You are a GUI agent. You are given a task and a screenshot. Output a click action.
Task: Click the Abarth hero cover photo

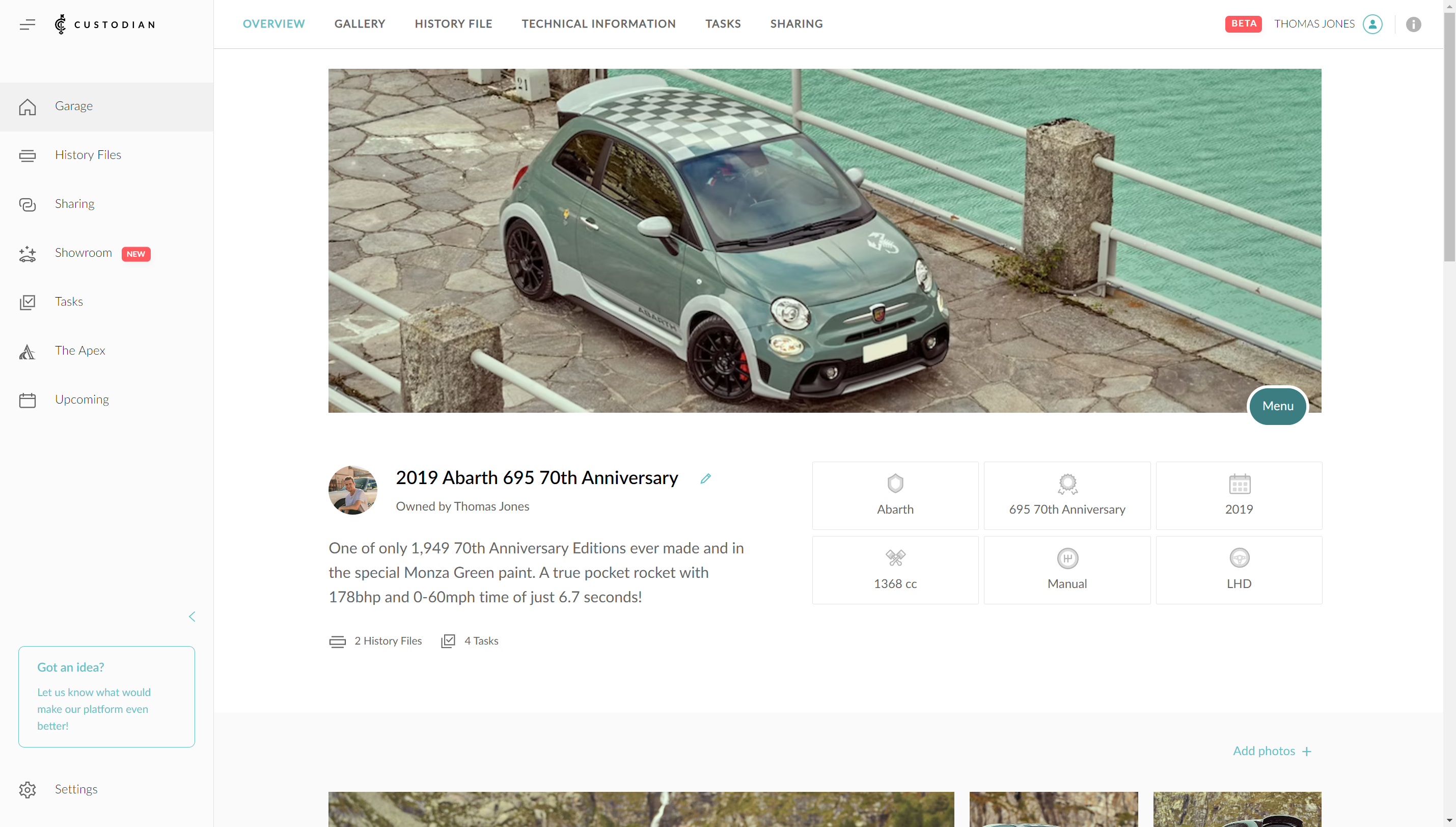824,241
